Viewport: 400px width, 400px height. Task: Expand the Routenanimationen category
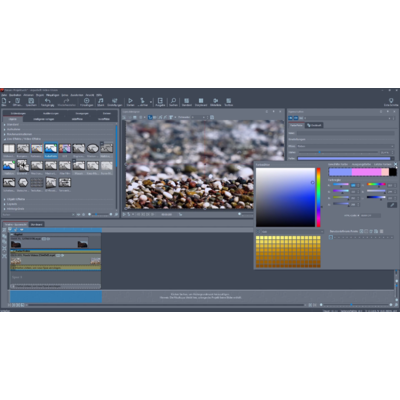pyautogui.click(x=19, y=134)
